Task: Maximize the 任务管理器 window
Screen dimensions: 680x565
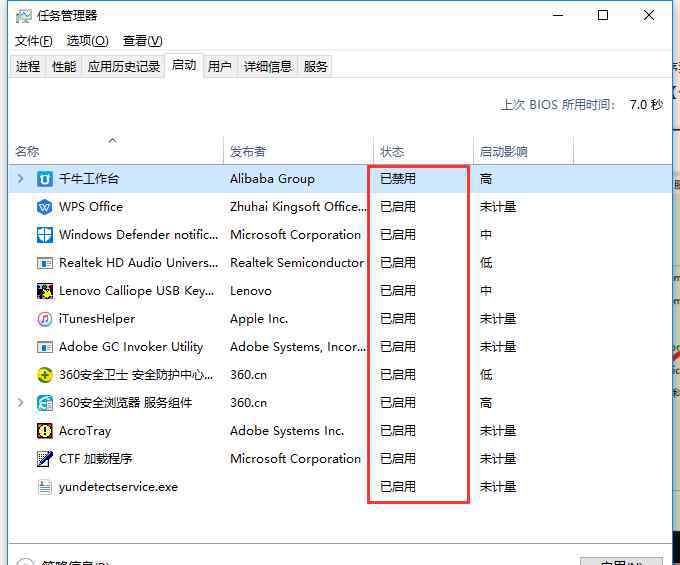Action: 603,16
